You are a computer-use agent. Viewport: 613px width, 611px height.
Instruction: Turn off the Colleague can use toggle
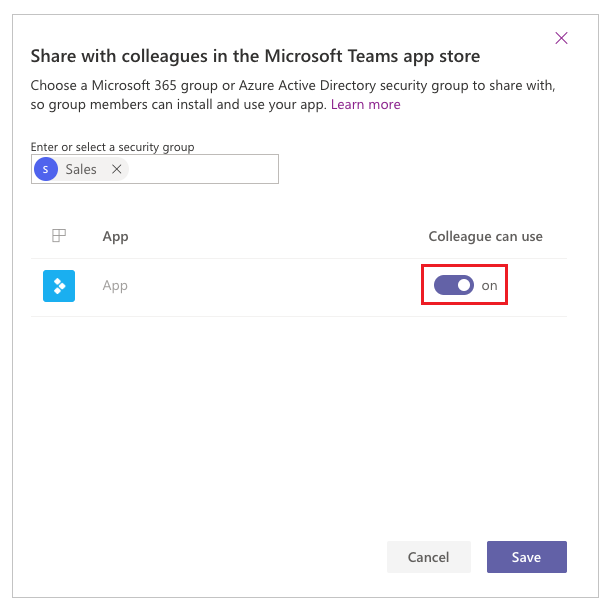[453, 285]
